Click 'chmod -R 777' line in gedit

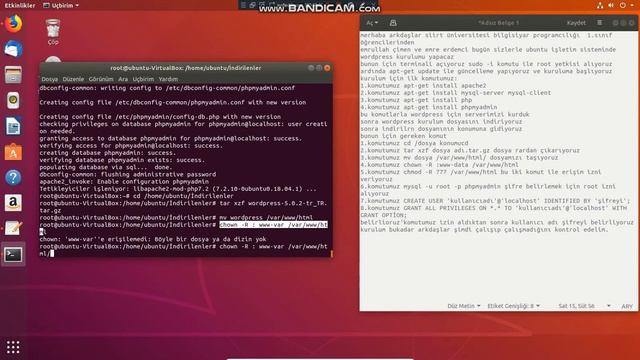(480, 176)
